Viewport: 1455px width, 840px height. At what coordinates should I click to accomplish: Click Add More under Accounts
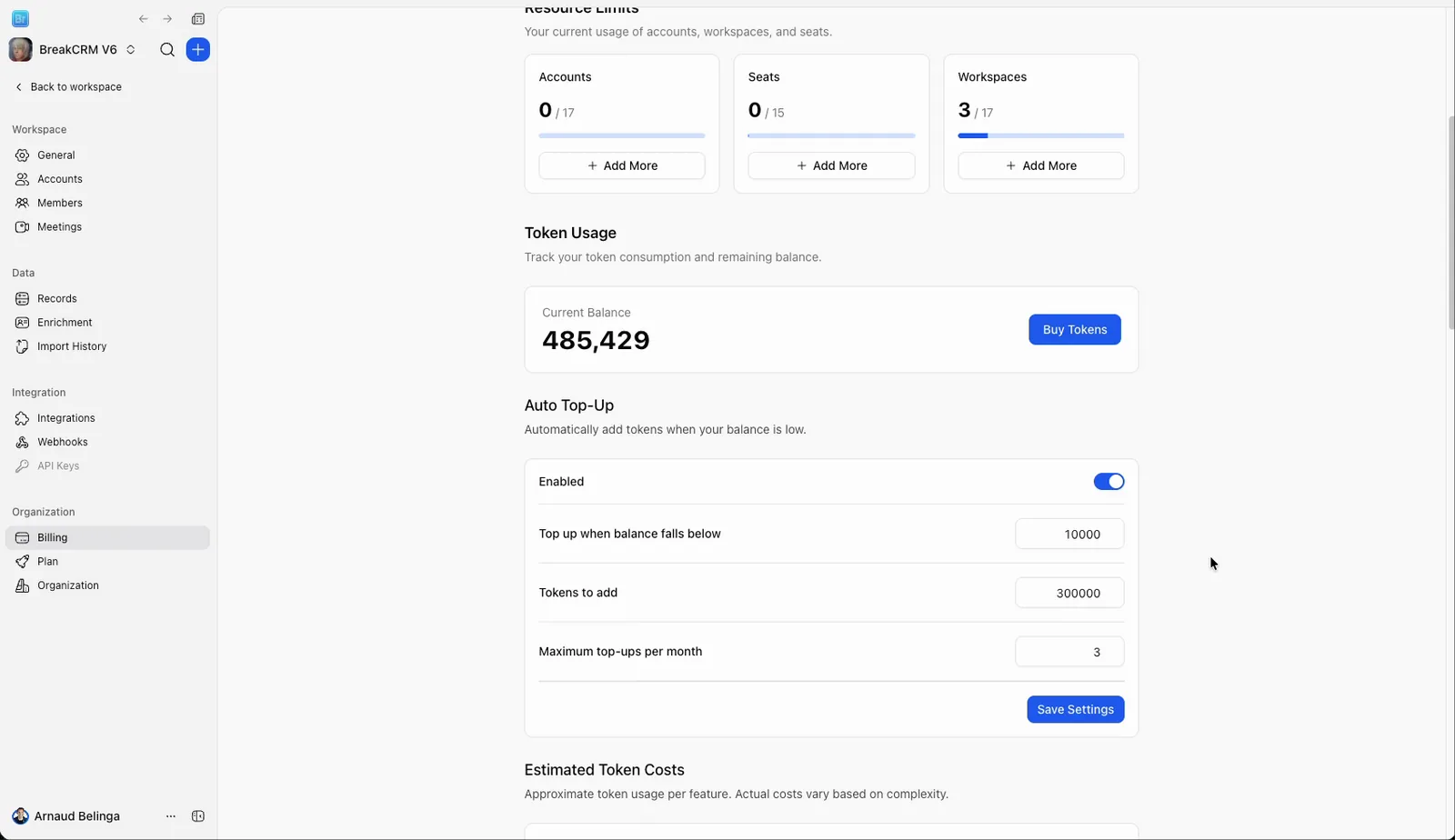622,165
